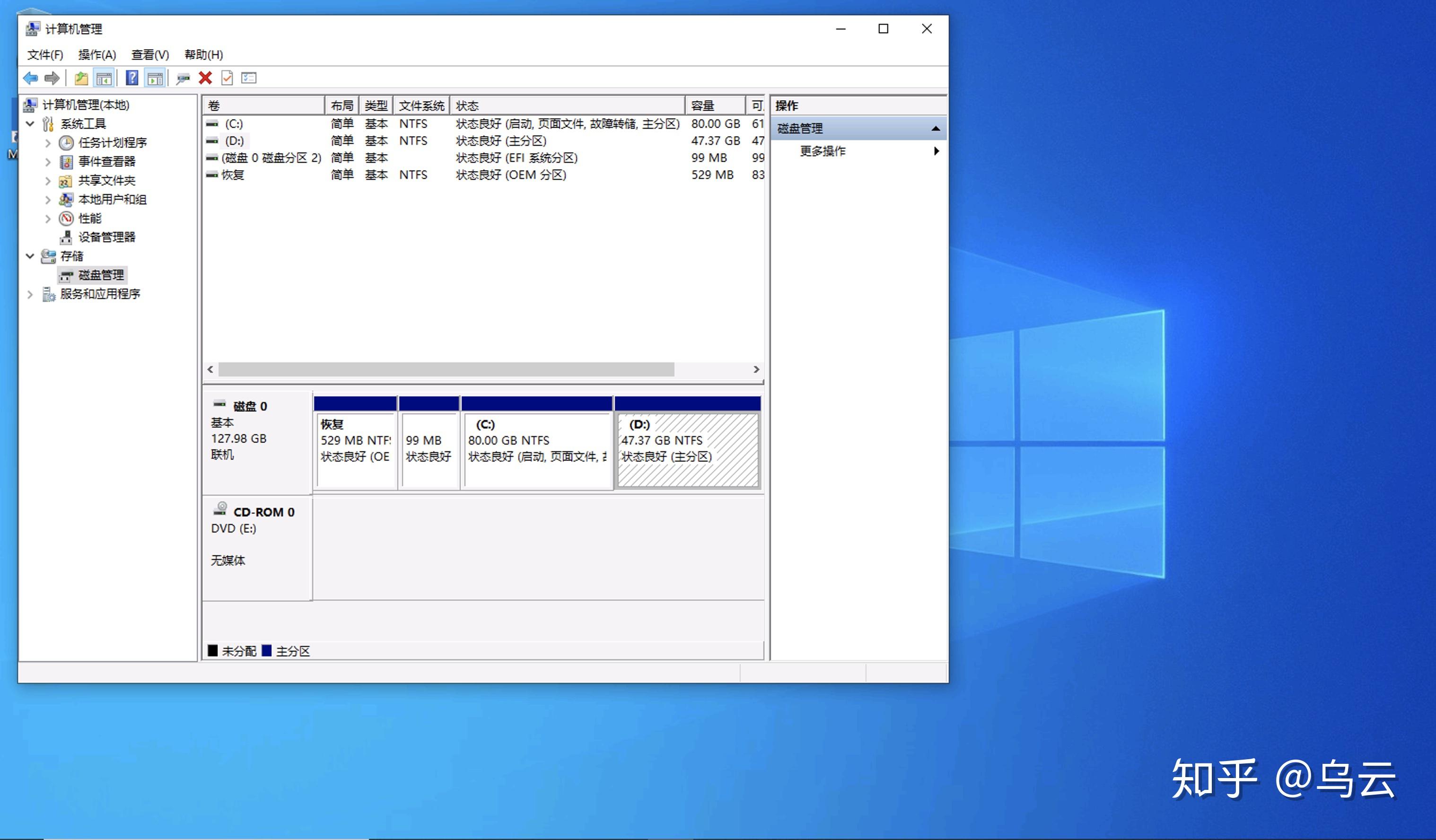1436x840 pixels.
Task: Expand the 任务计划程序 node arrow
Action: click(x=48, y=143)
